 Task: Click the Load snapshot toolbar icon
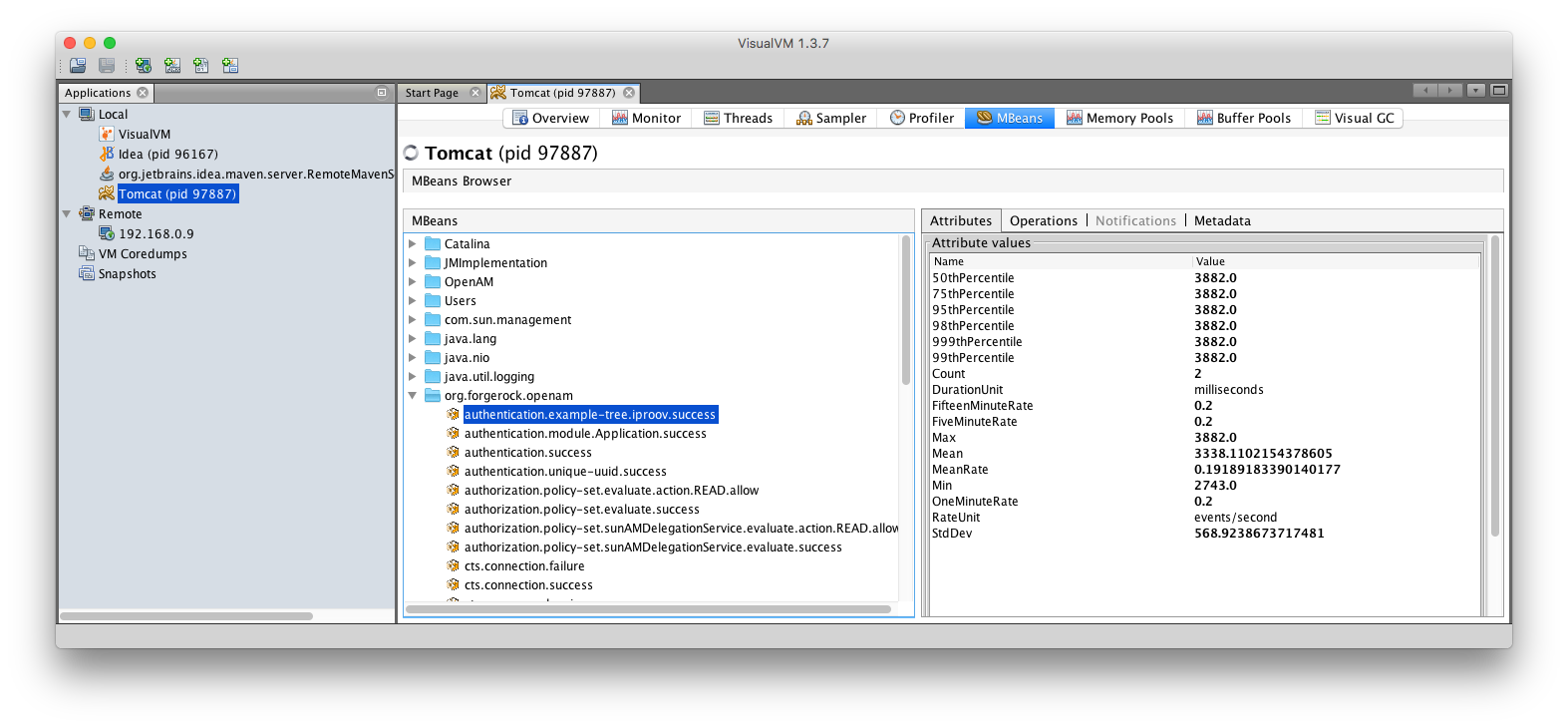tap(78, 66)
